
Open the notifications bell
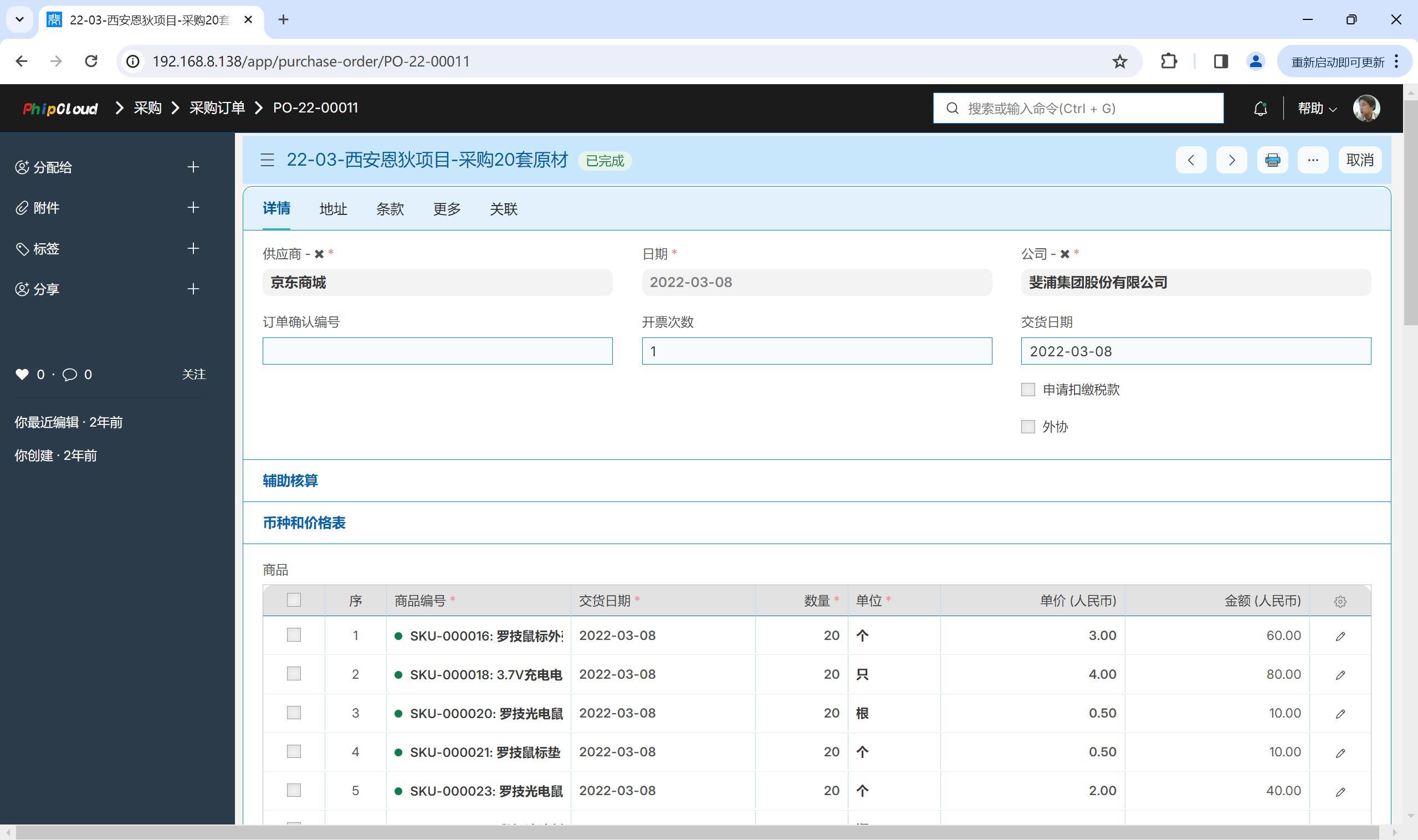(1260, 109)
